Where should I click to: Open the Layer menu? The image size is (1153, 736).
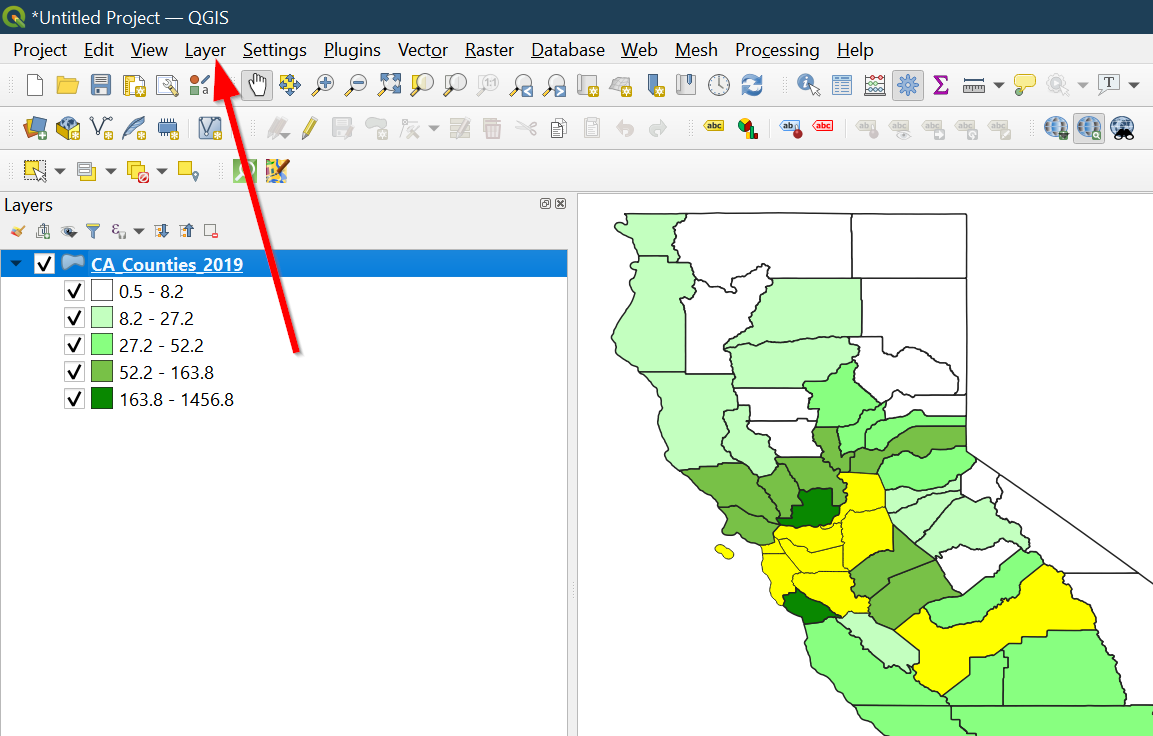pyautogui.click(x=205, y=50)
